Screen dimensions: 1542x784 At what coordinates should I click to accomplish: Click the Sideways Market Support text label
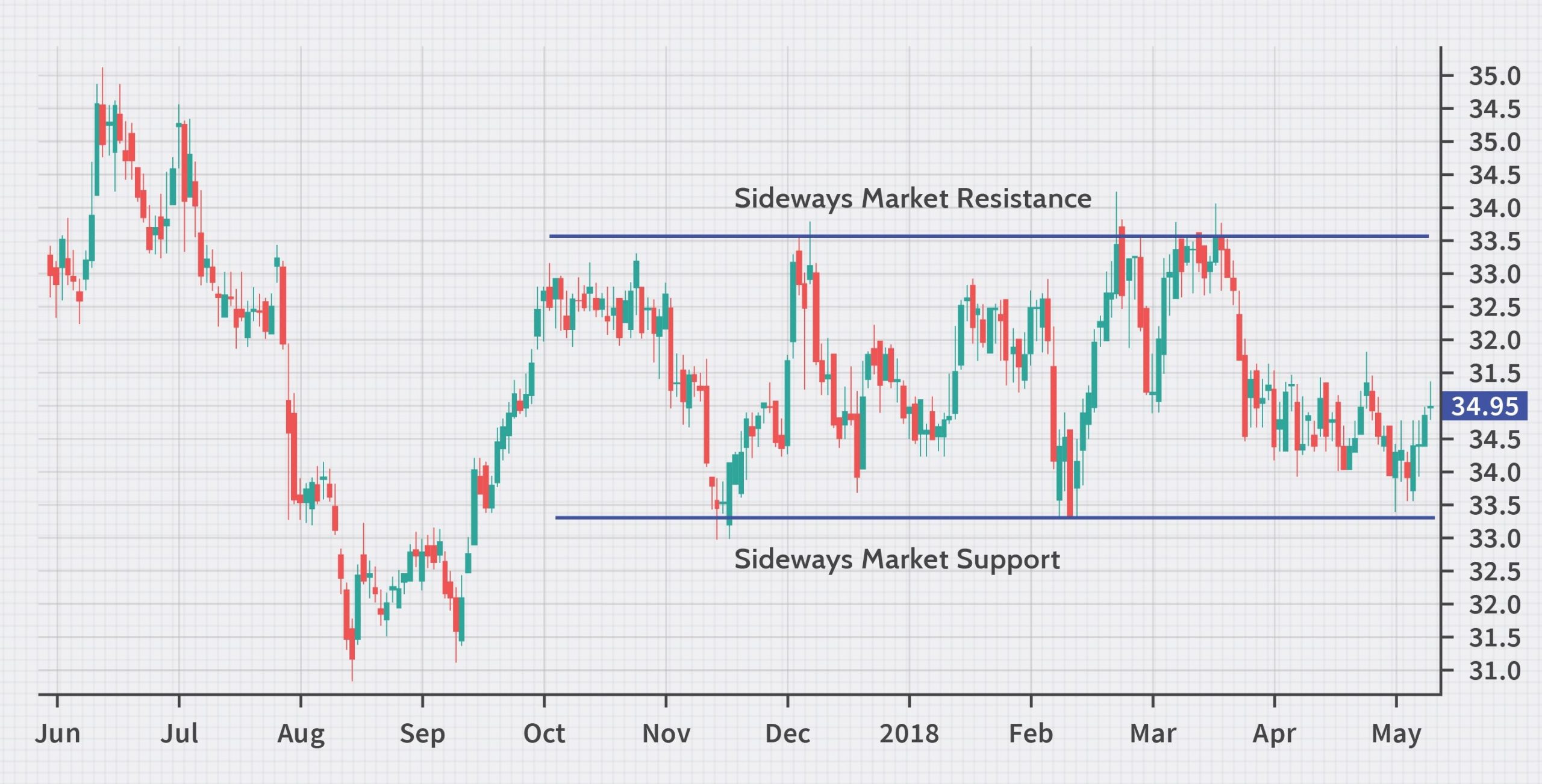(897, 559)
